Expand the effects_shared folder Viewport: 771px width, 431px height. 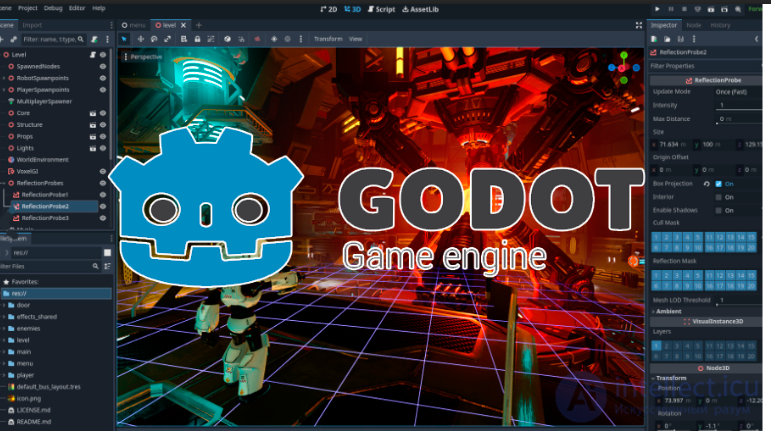[x=4, y=317]
